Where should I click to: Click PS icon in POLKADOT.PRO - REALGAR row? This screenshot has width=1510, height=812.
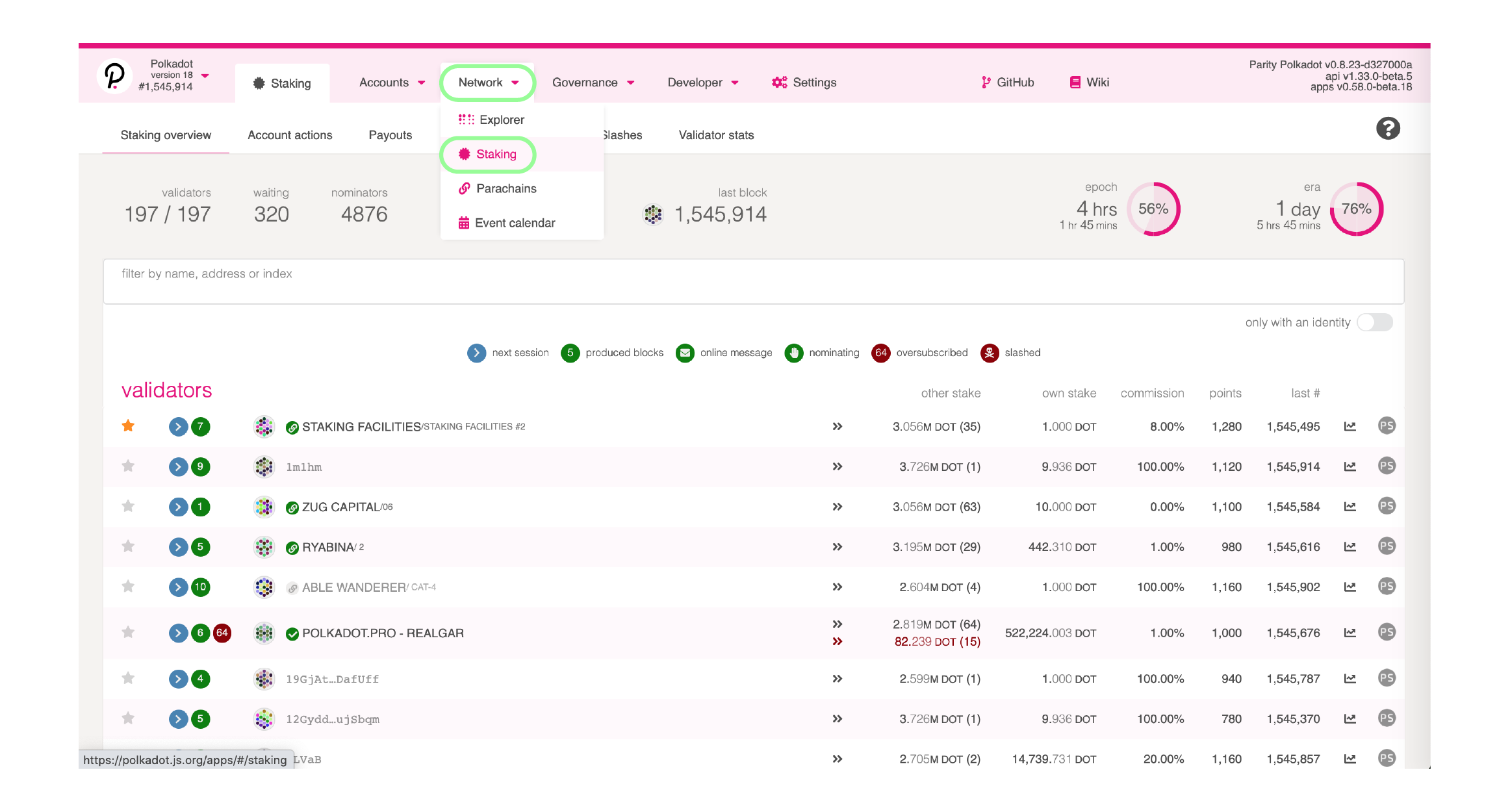pyautogui.click(x=1387, y=633)
